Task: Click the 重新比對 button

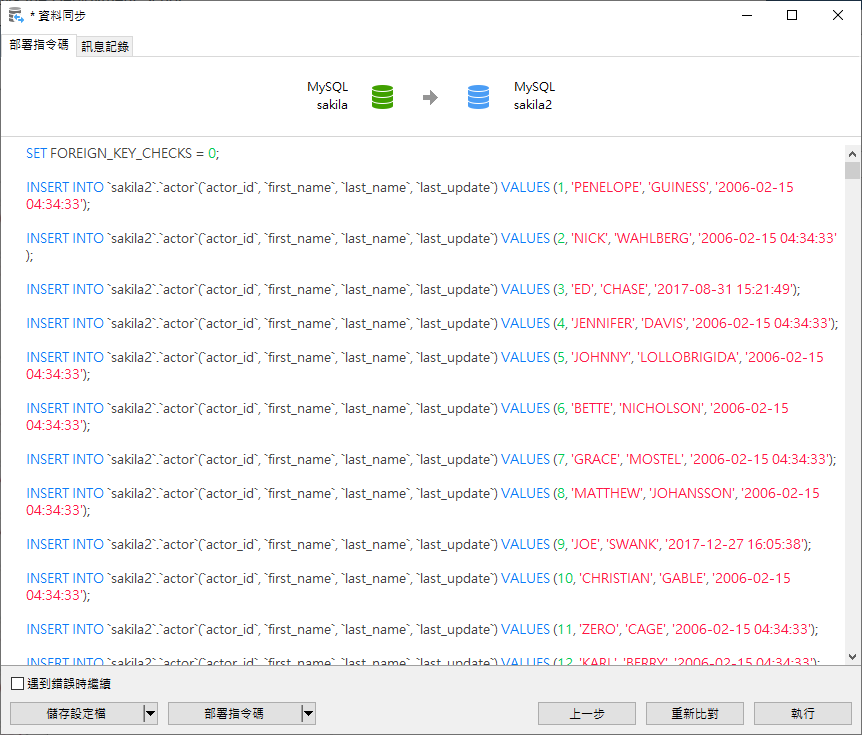Action: [x=694, y=713]
